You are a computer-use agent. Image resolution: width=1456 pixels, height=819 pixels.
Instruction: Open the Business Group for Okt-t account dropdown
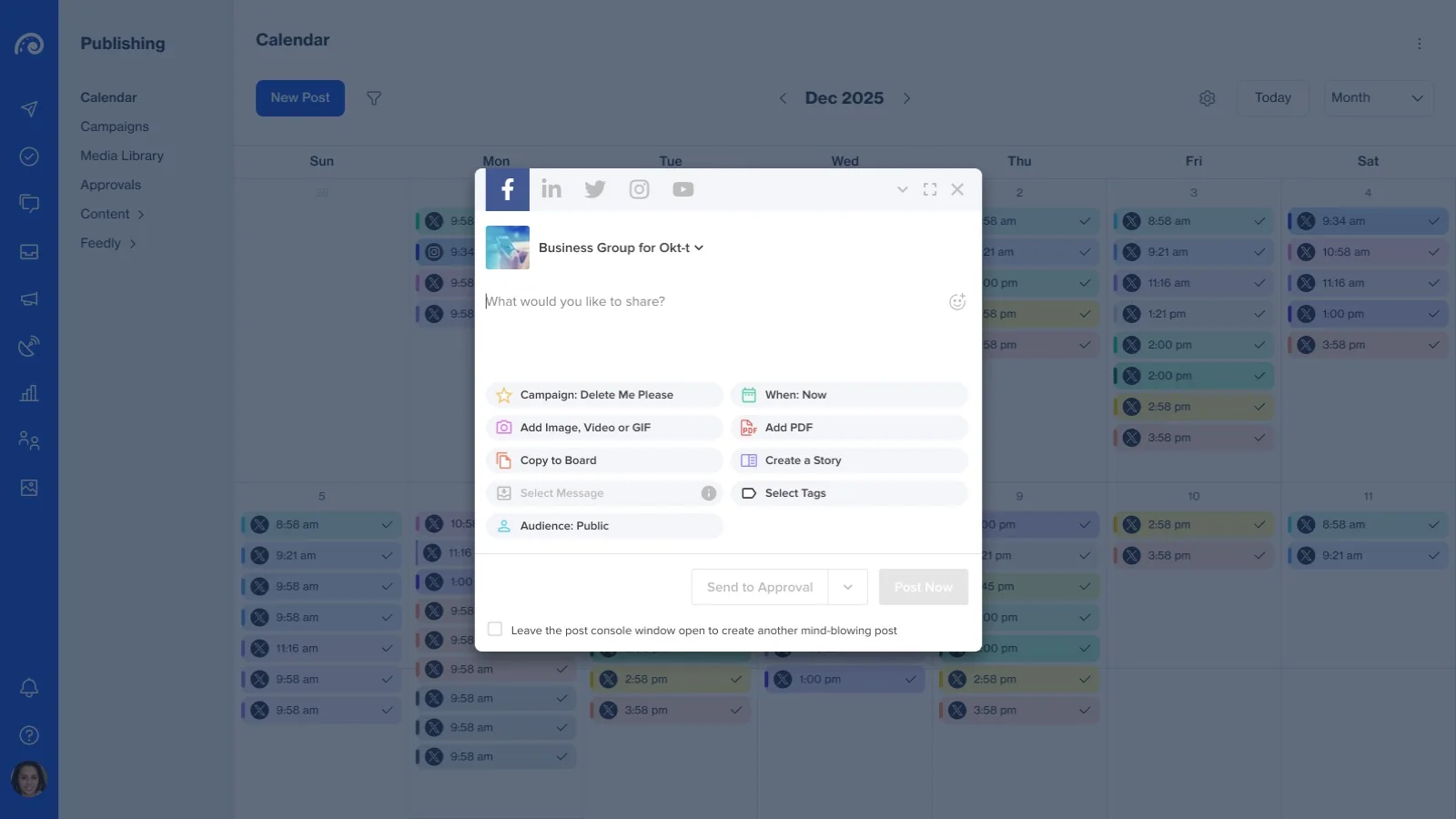point(621,248)
